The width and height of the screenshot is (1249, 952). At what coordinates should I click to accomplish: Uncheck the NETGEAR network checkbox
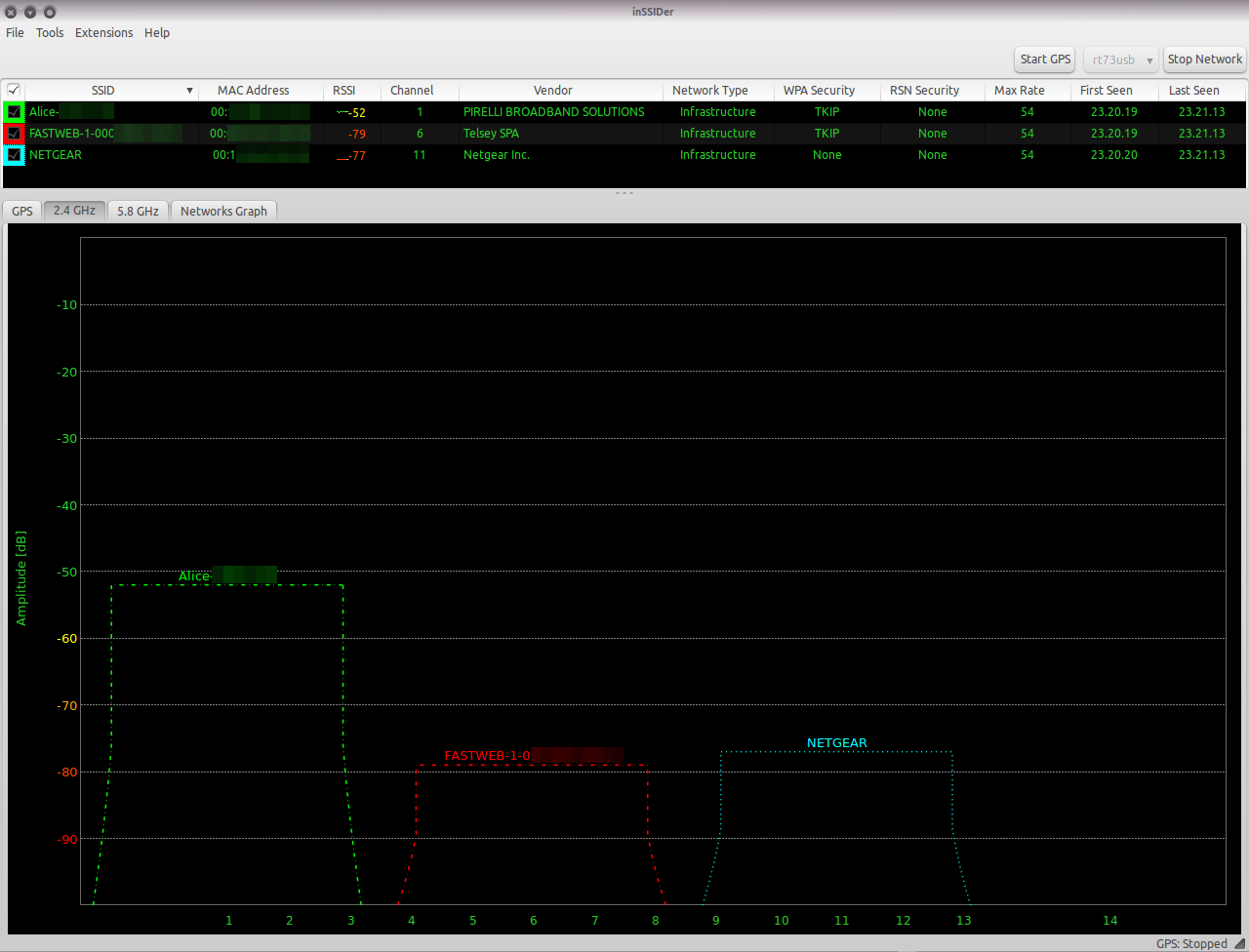click(x=14, y=154)
